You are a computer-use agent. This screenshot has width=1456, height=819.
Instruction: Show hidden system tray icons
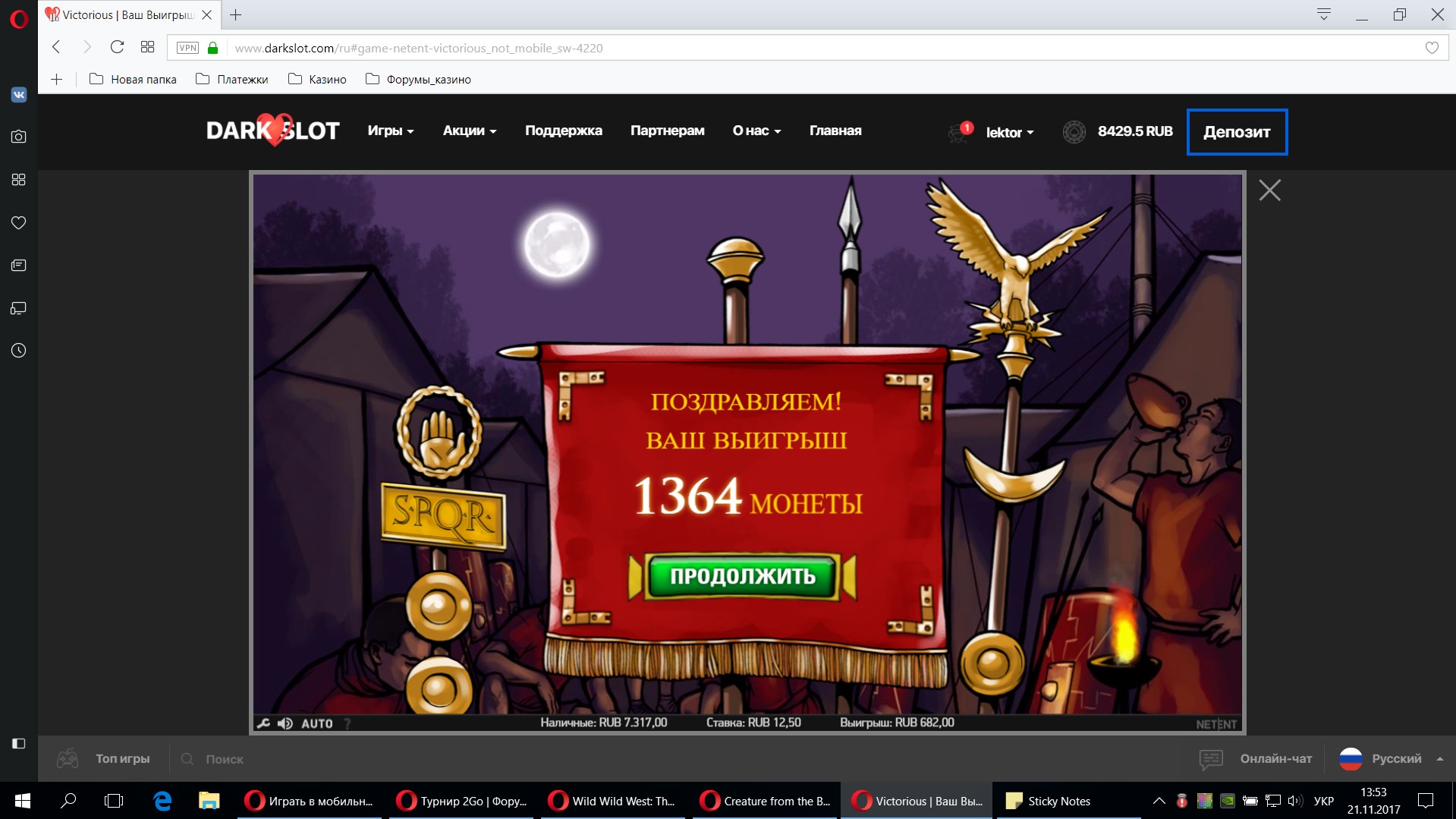[1159, 801]
